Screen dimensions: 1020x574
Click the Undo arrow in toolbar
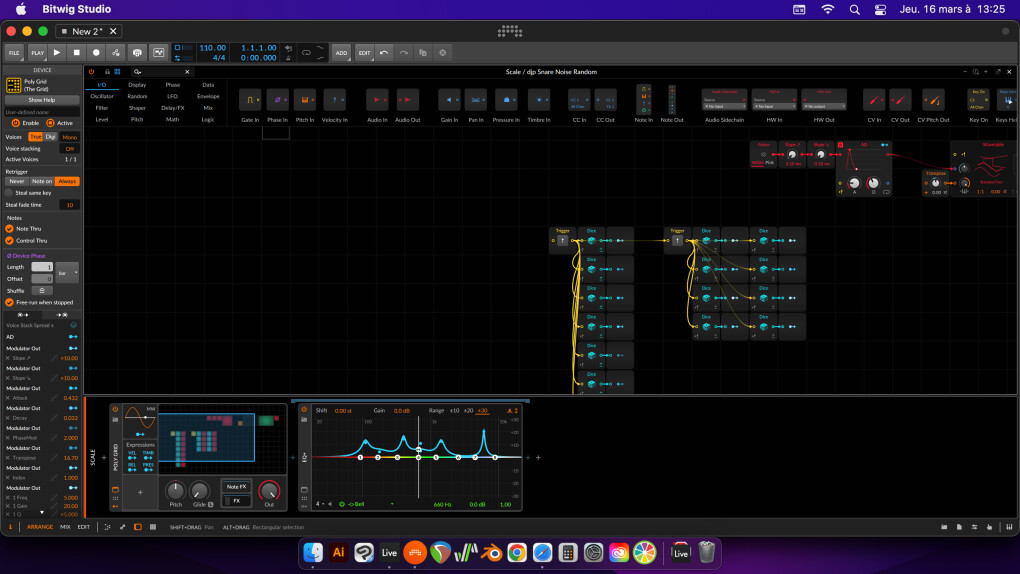[x=384, y=52]
